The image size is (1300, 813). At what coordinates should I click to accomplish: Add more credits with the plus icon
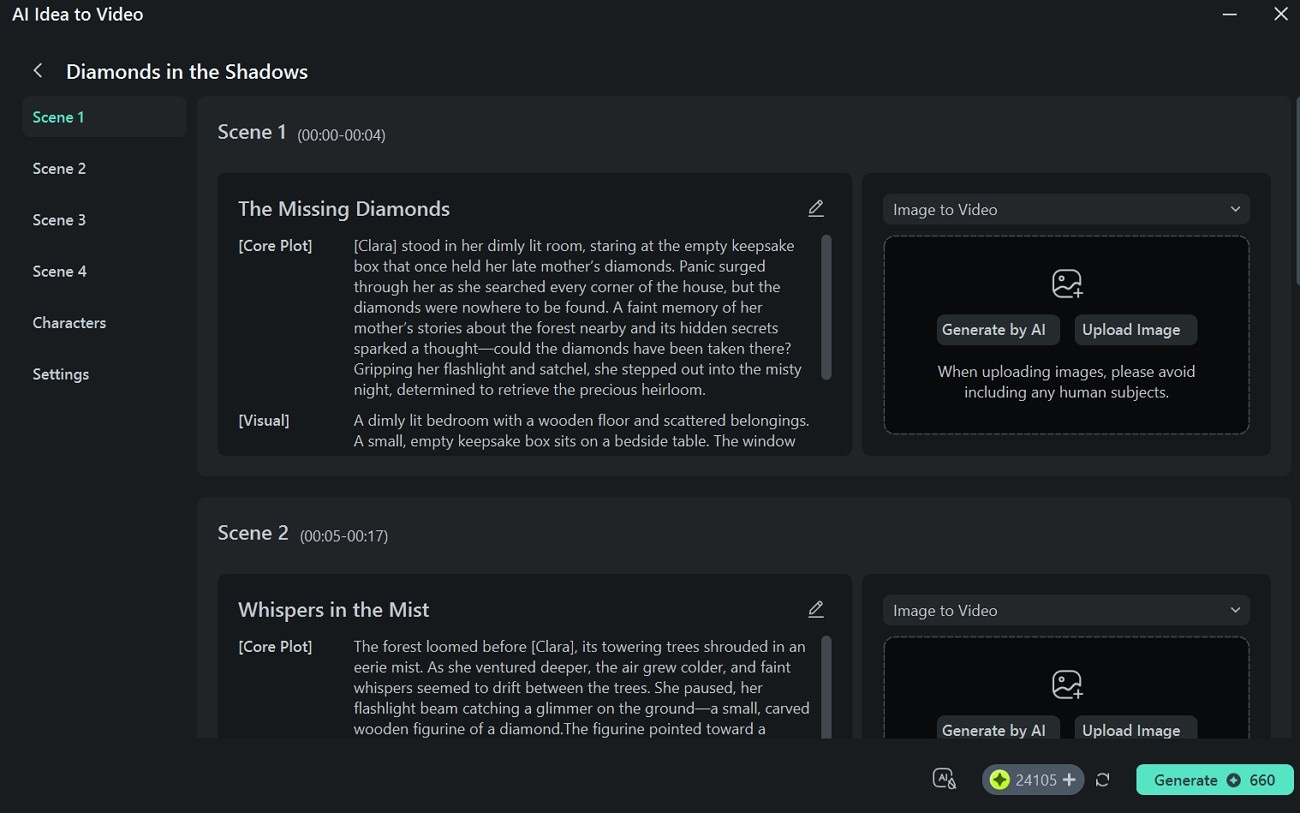(x=1069, y=780)
